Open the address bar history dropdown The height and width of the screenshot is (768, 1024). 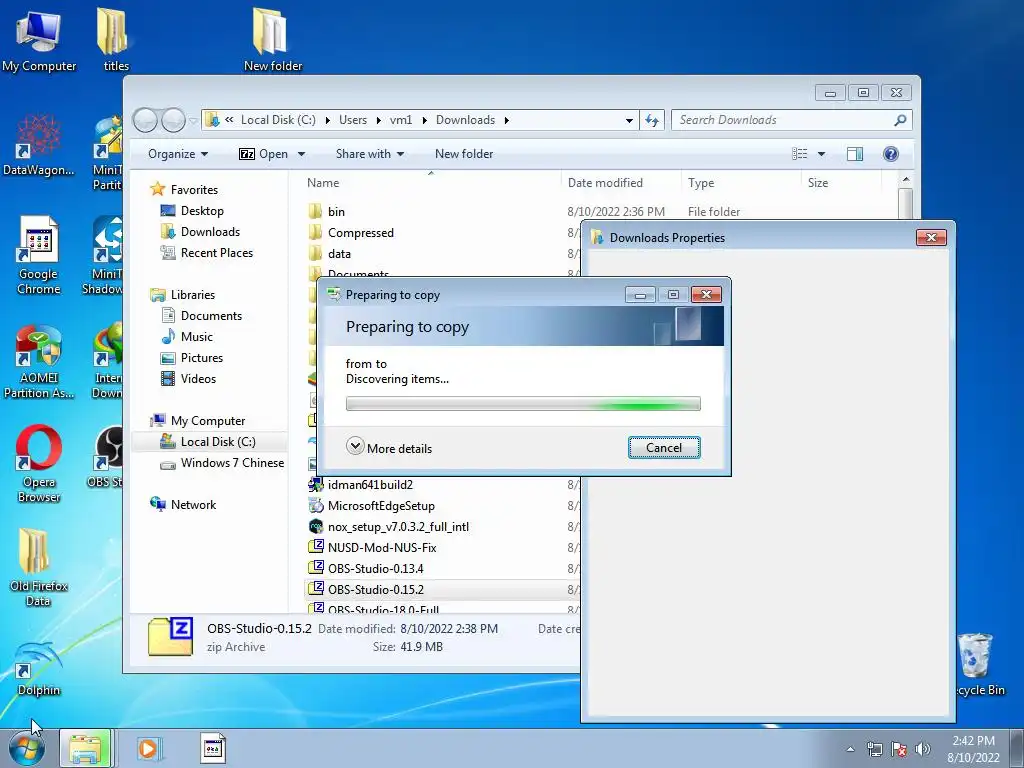629,120
